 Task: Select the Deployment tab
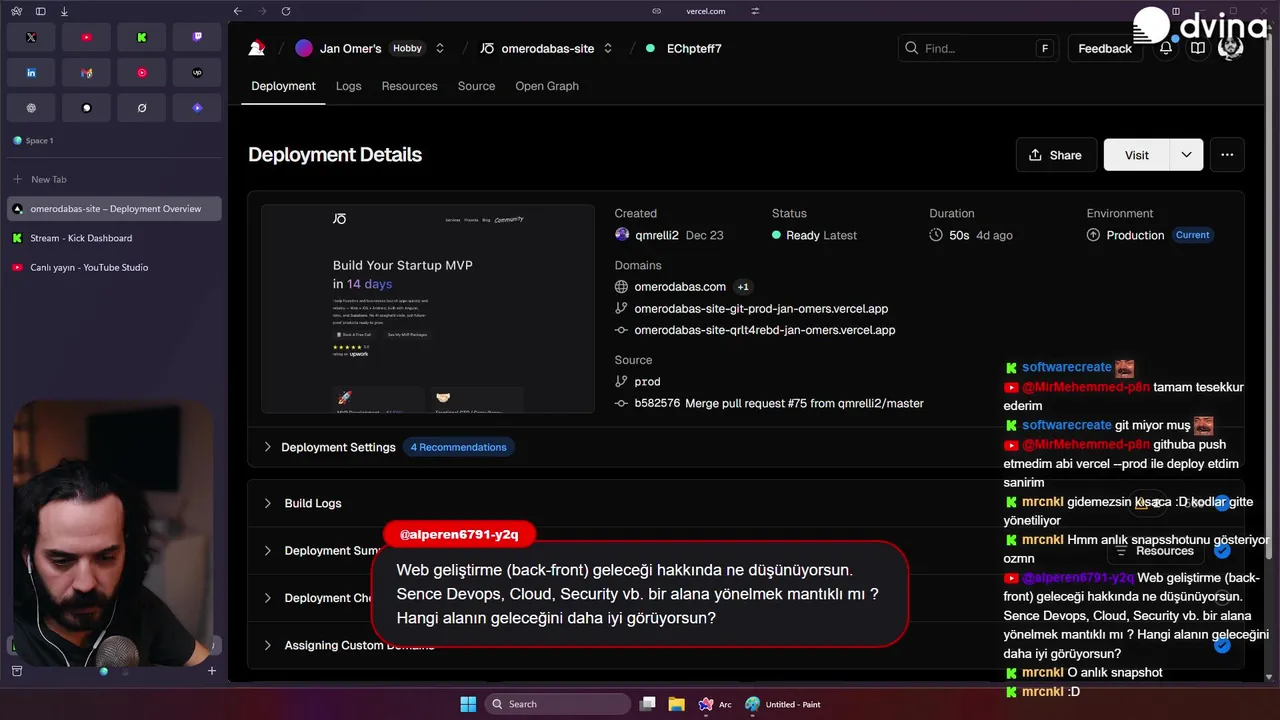tap(283, 86)
